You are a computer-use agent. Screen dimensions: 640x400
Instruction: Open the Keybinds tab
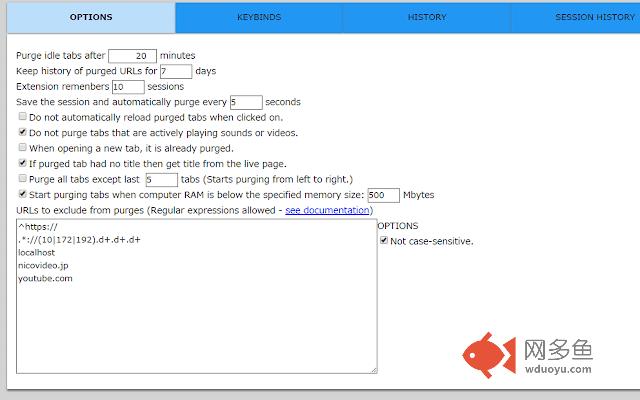[x=259, y=17]
